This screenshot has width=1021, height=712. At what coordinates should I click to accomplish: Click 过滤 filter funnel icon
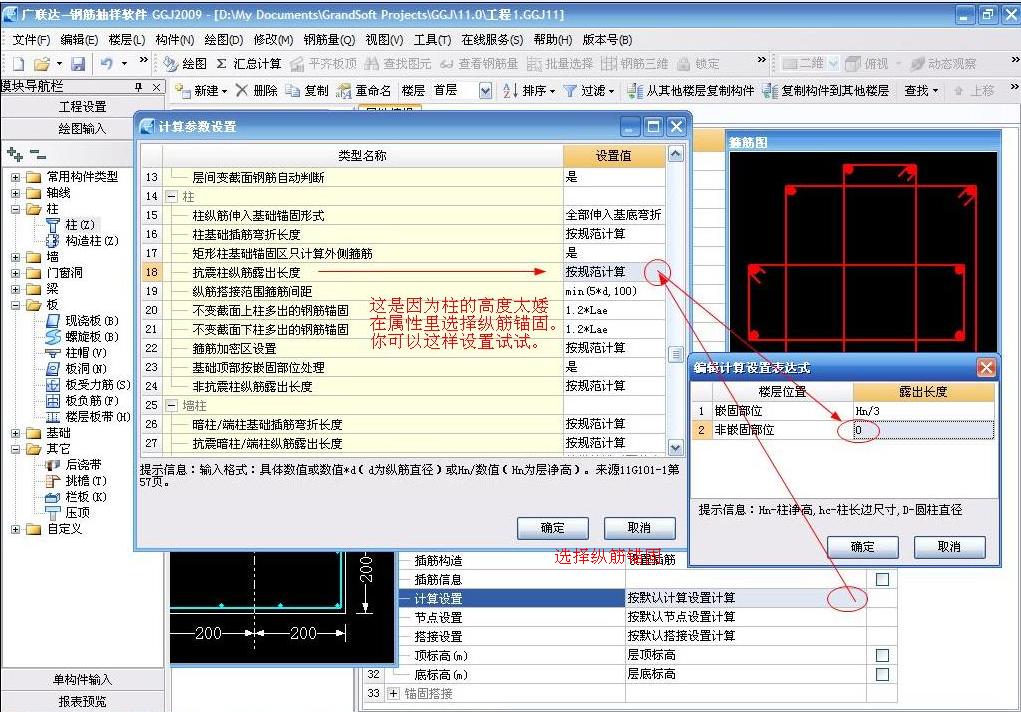(x=588, y=91)
